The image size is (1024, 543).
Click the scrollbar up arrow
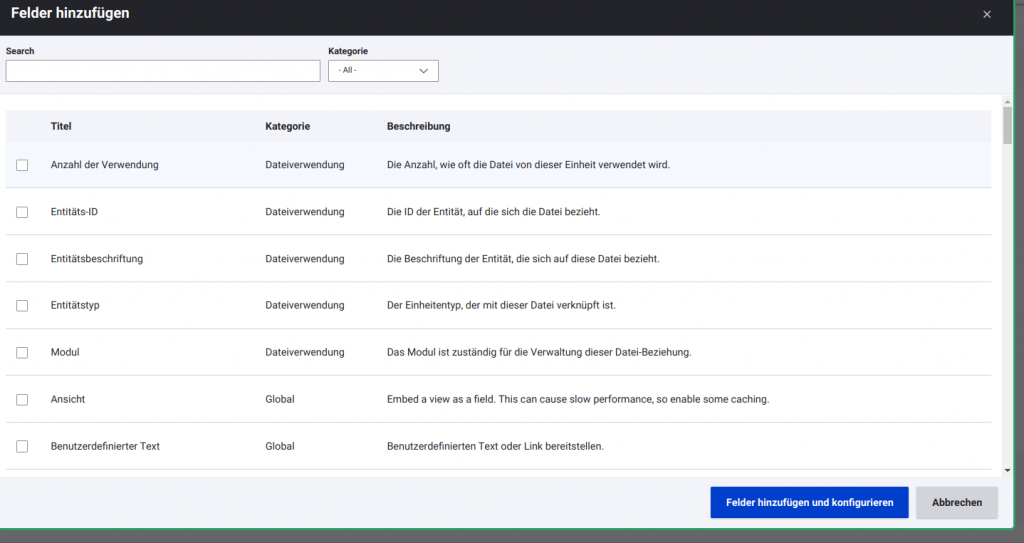pos(1008,102)
